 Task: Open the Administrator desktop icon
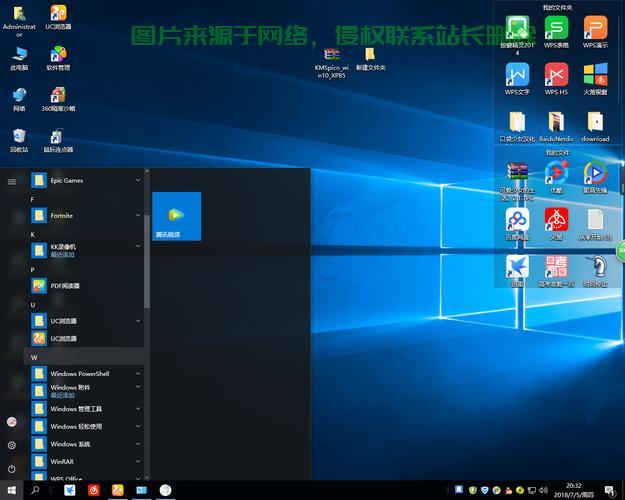tap(19, 21)
